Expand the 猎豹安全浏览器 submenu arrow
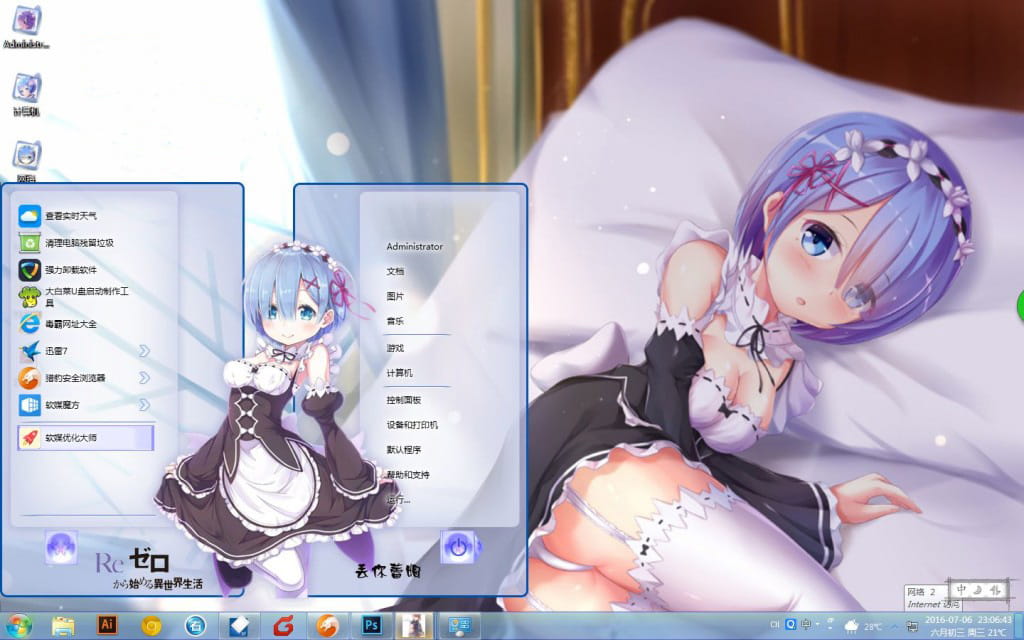 tap(144, 378)
